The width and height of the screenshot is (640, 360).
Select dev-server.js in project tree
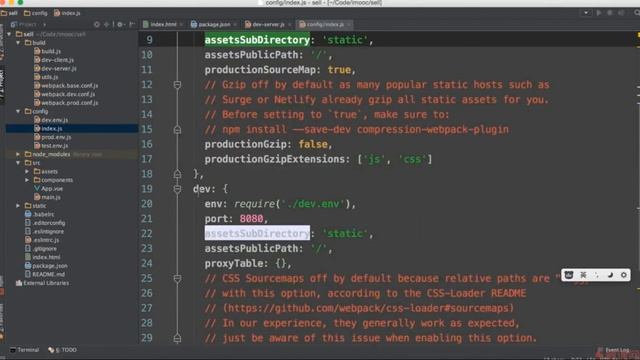pyautogui.click(x=55, y=69)
